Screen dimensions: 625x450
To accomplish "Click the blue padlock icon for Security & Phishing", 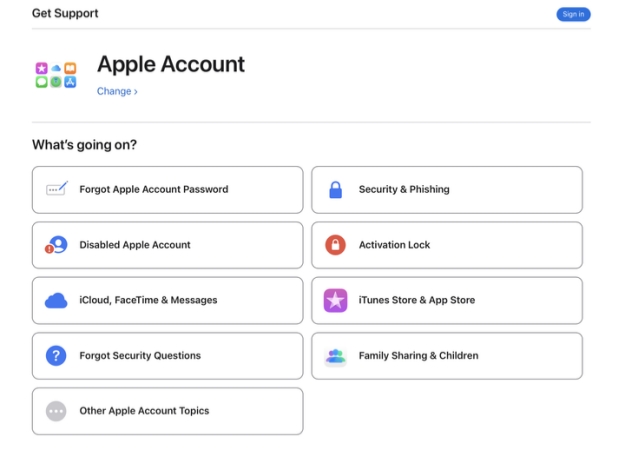I will point(335,190).
